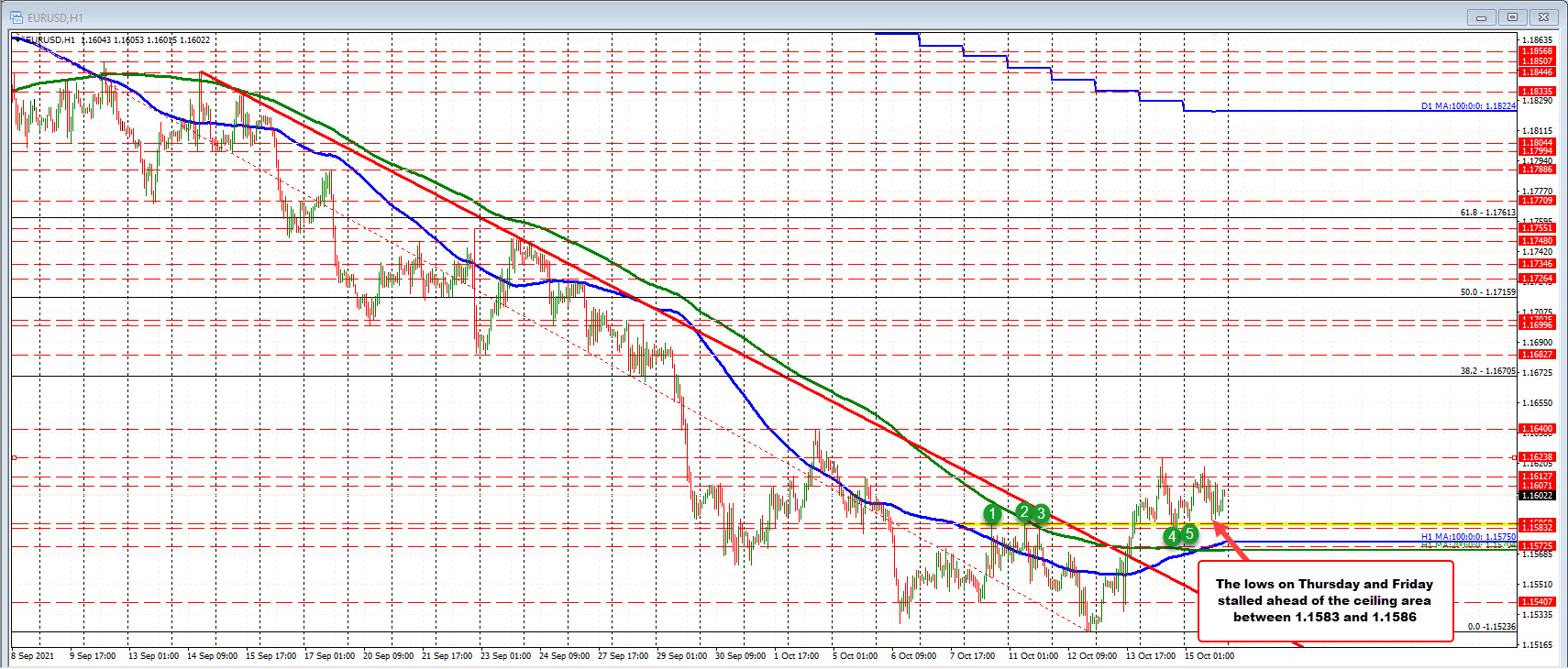Click the red 1.16400 price level tag
This screenshot has height=669, width=1568.
(1537, 429)
